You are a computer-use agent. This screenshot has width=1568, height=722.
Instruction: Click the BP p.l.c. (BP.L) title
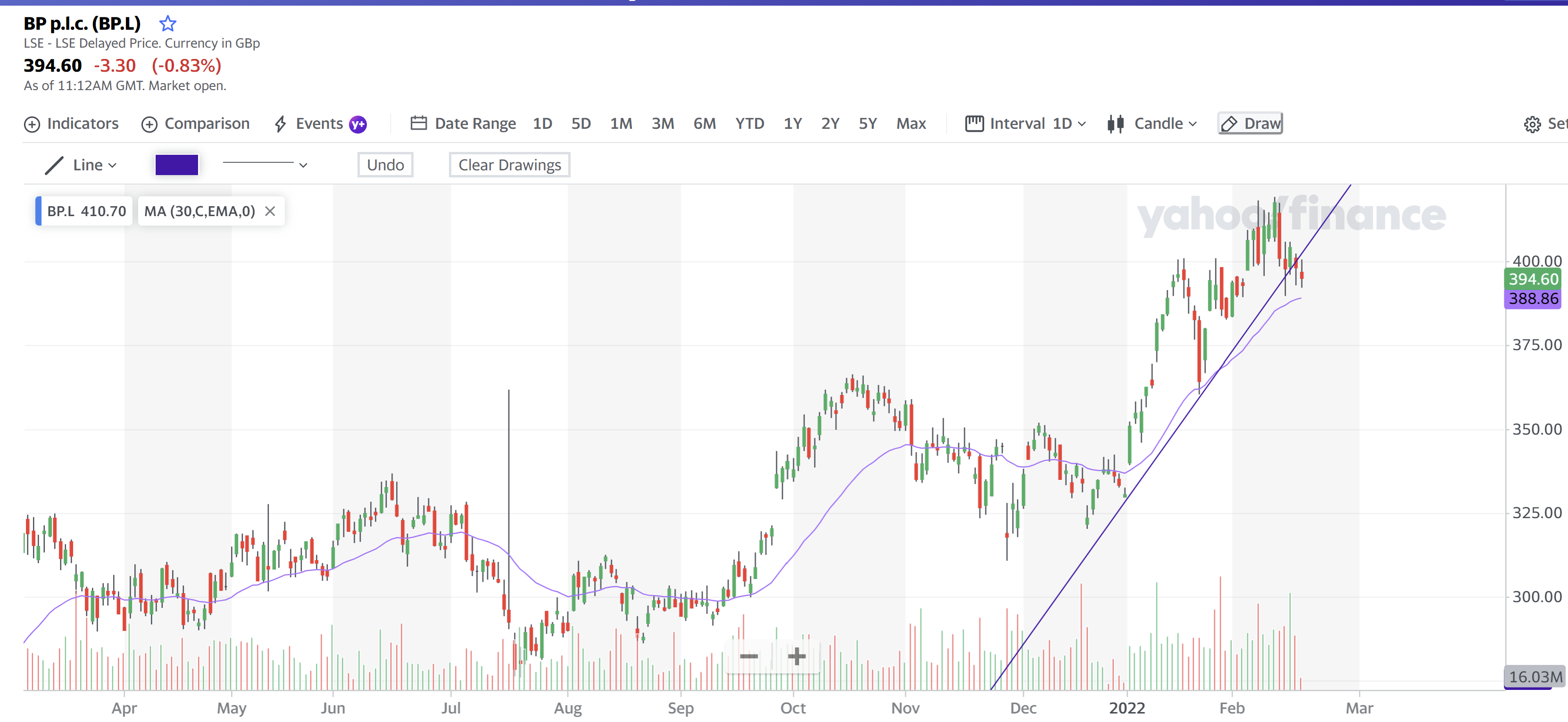pos(82,24)
